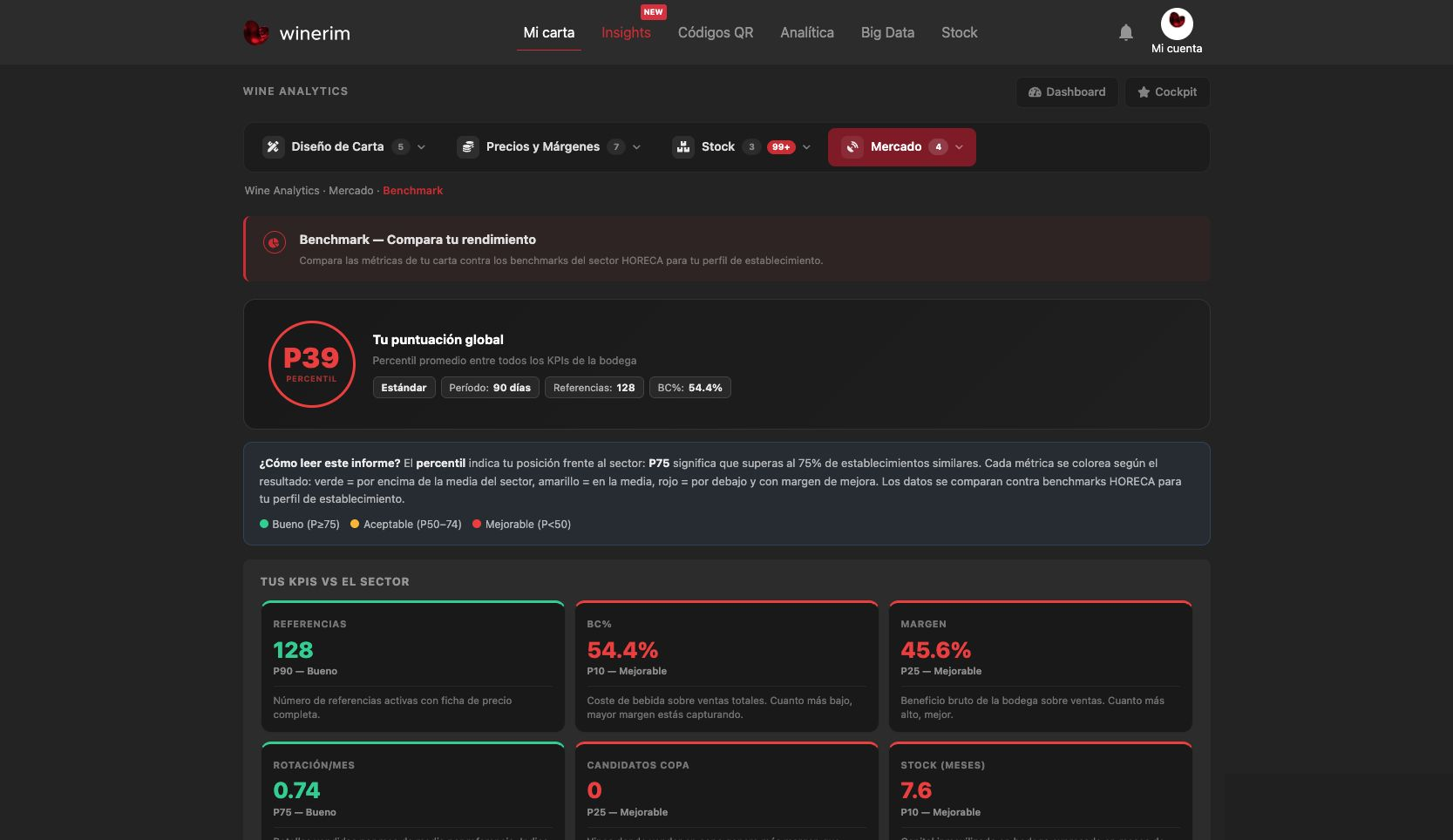Open the Stock tab in top navigation

click(959, 32)
